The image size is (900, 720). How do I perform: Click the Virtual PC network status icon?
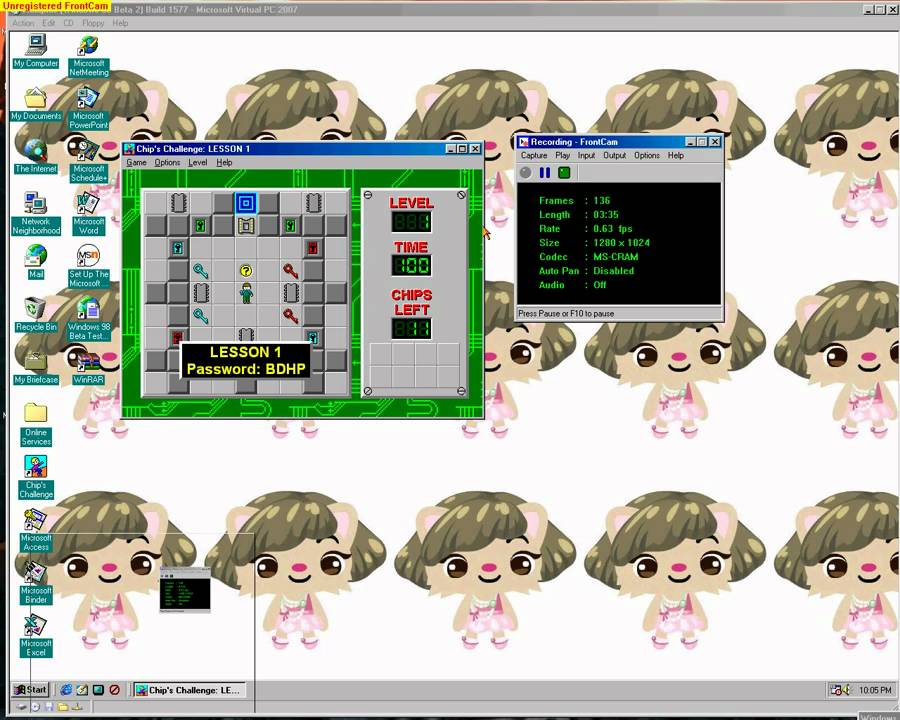coord(77,707)
